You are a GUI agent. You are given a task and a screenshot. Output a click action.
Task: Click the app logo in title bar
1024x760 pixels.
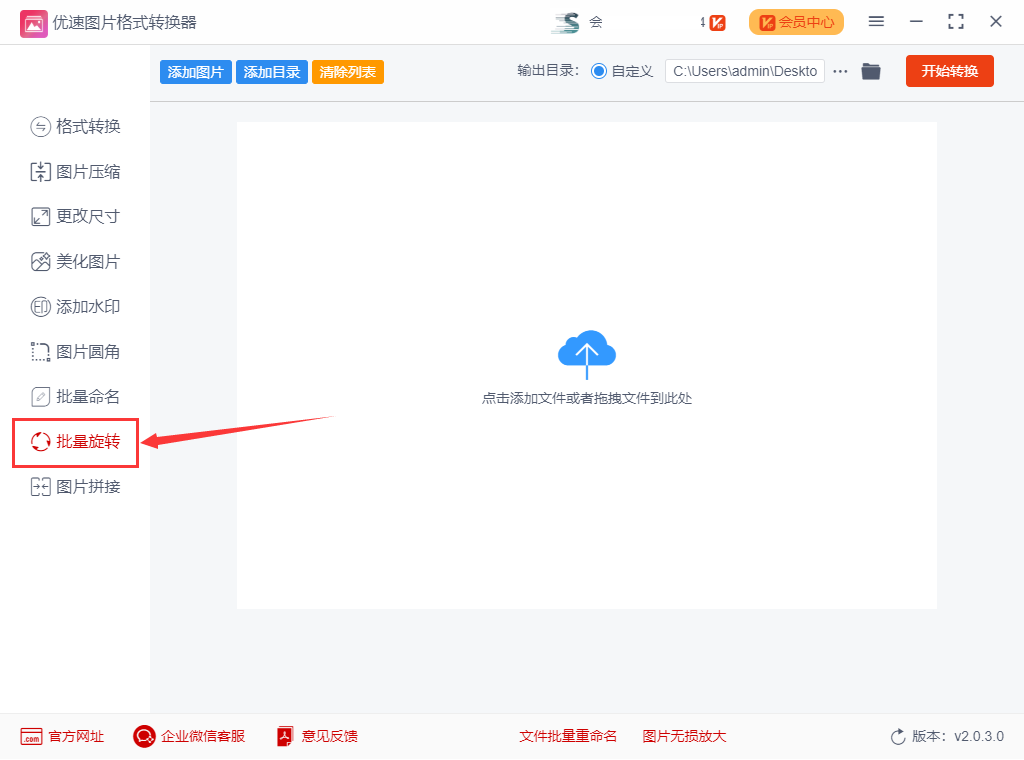coord(33,22)
